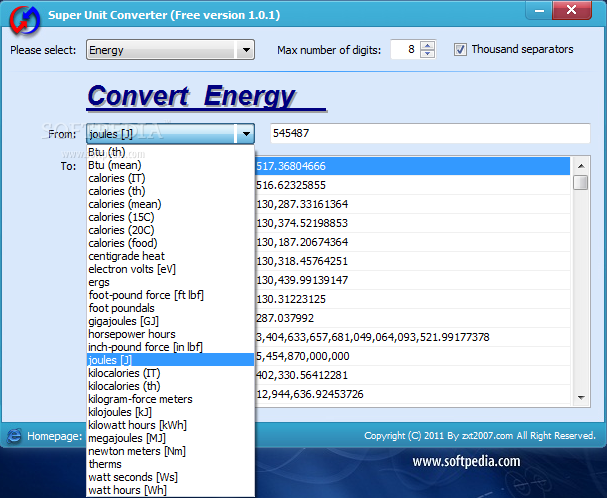Select kilocalories (th) unit

170,386
